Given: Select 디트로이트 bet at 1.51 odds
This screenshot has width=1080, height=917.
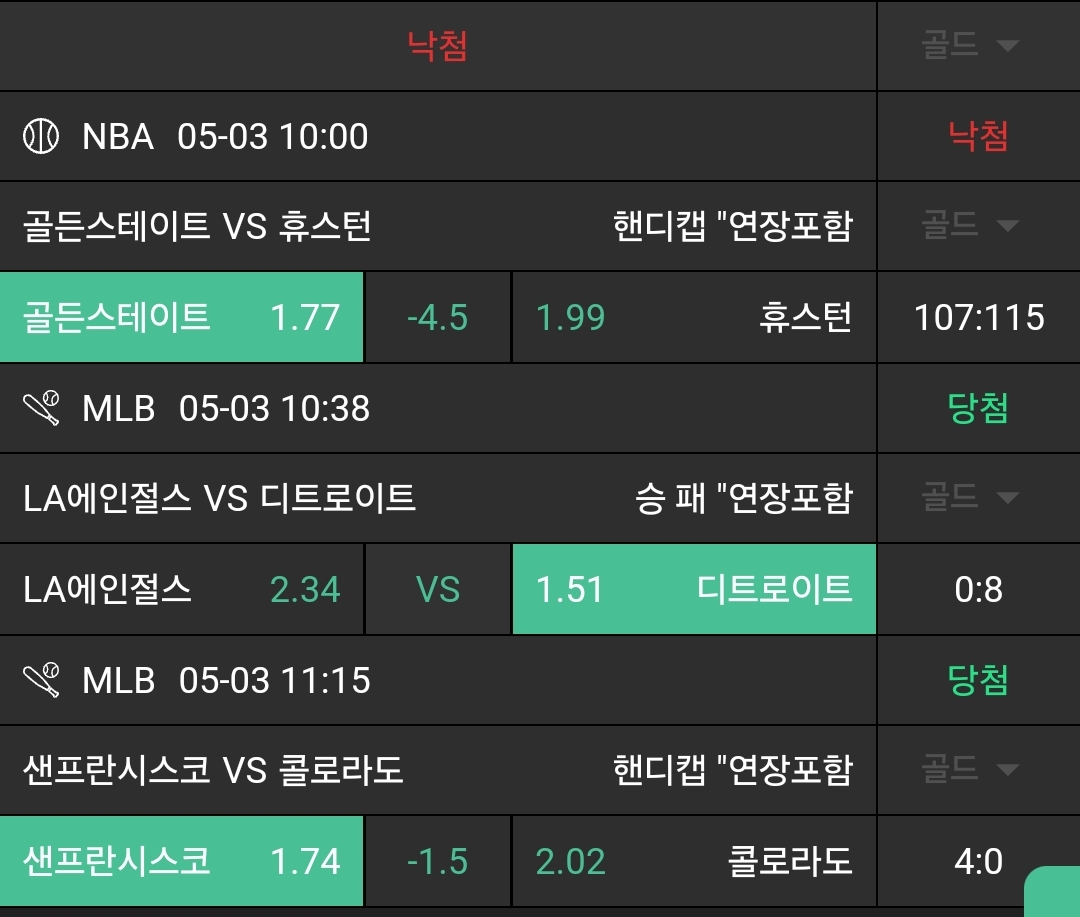Looking at the screenshot, I should tap(693, 589).
